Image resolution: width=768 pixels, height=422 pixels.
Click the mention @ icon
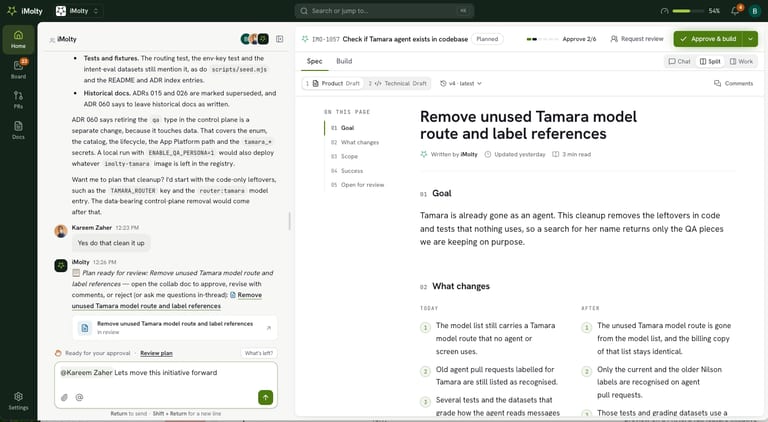click(79, 398)
